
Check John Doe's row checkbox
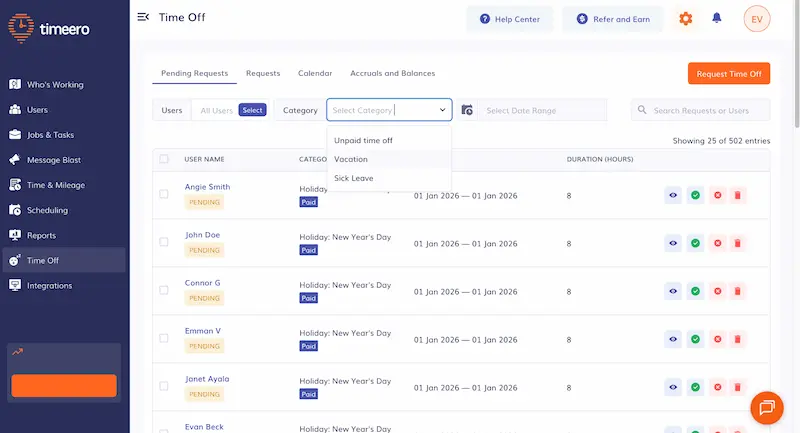tap(164, 242)
